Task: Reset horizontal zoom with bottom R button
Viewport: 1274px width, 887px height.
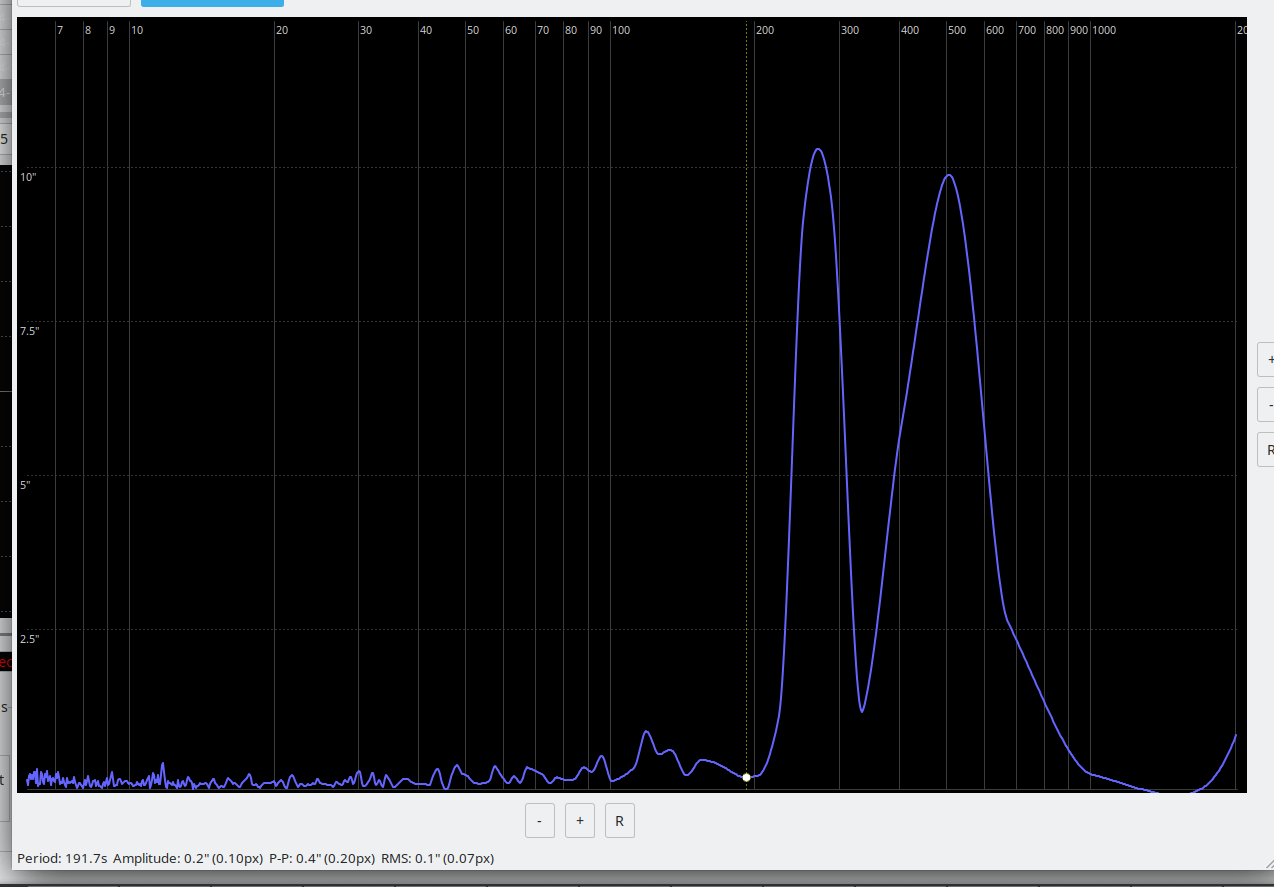Action: tap(619, 821)
